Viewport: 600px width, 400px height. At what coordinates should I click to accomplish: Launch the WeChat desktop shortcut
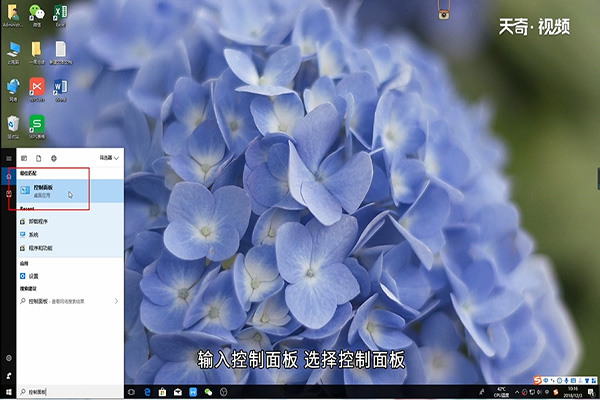pos(37,15)
